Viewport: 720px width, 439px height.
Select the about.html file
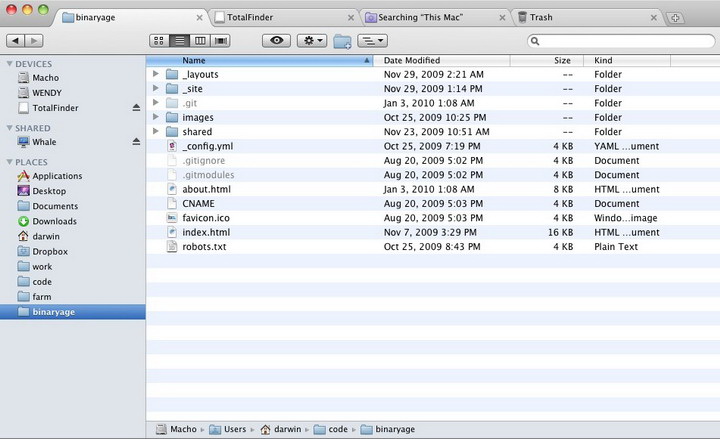click(x=433, y=189)
